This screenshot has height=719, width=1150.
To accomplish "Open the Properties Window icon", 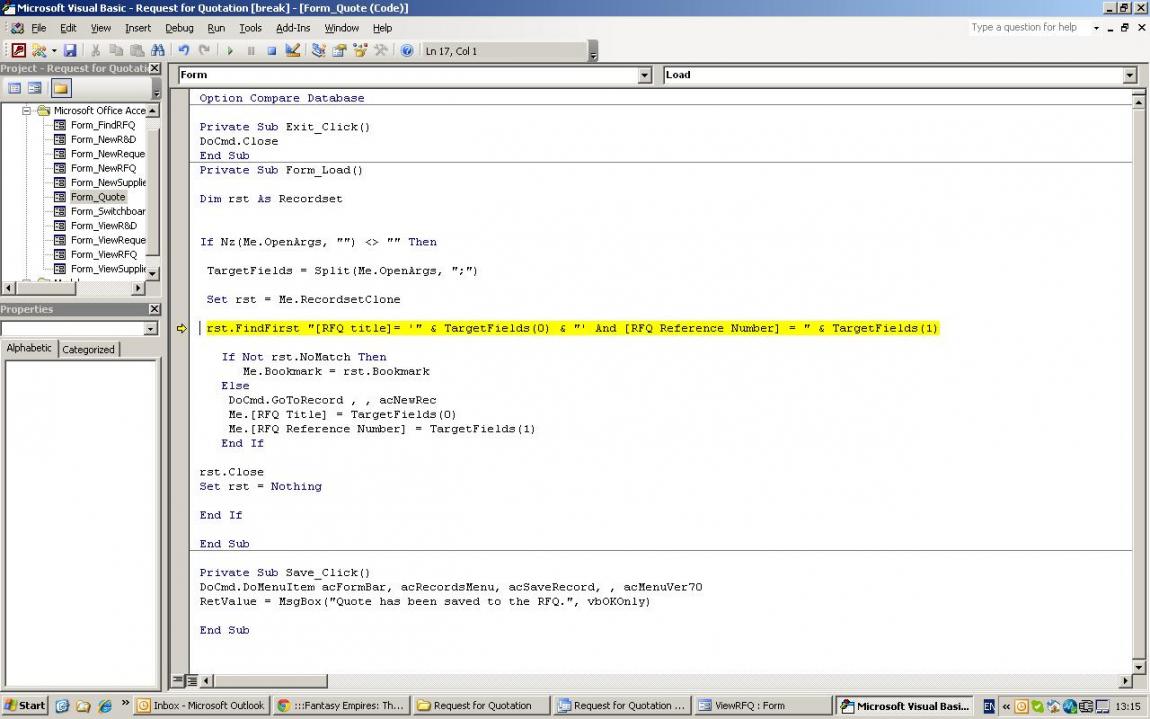I will [x=339, y=51].
